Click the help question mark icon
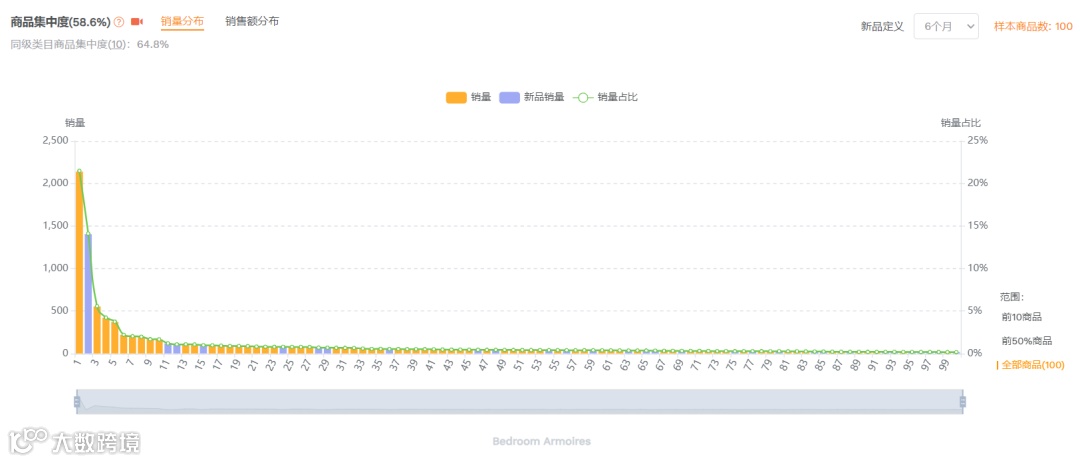 tap(119, 22)
